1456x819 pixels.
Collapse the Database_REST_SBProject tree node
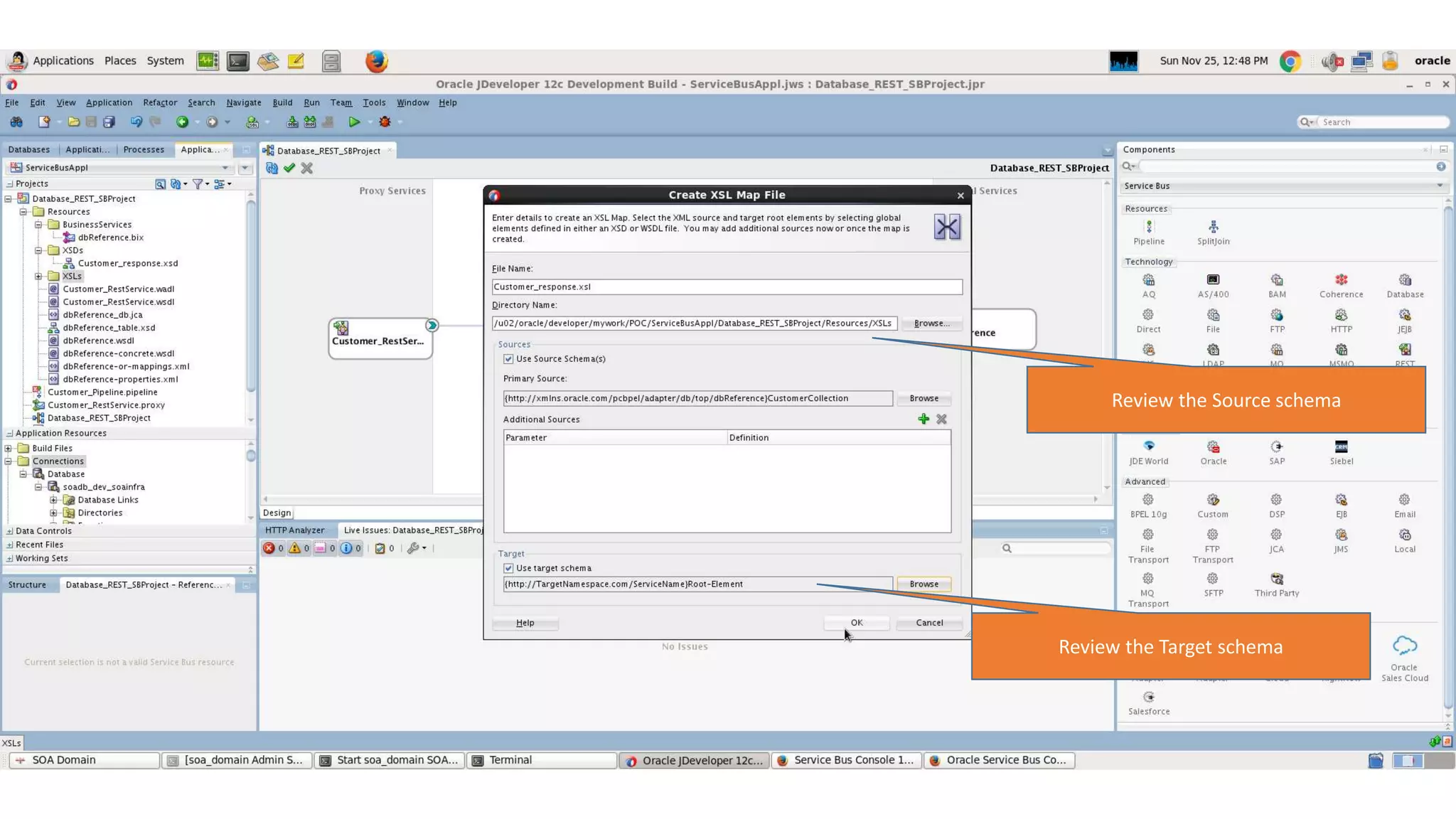point(9,199)
